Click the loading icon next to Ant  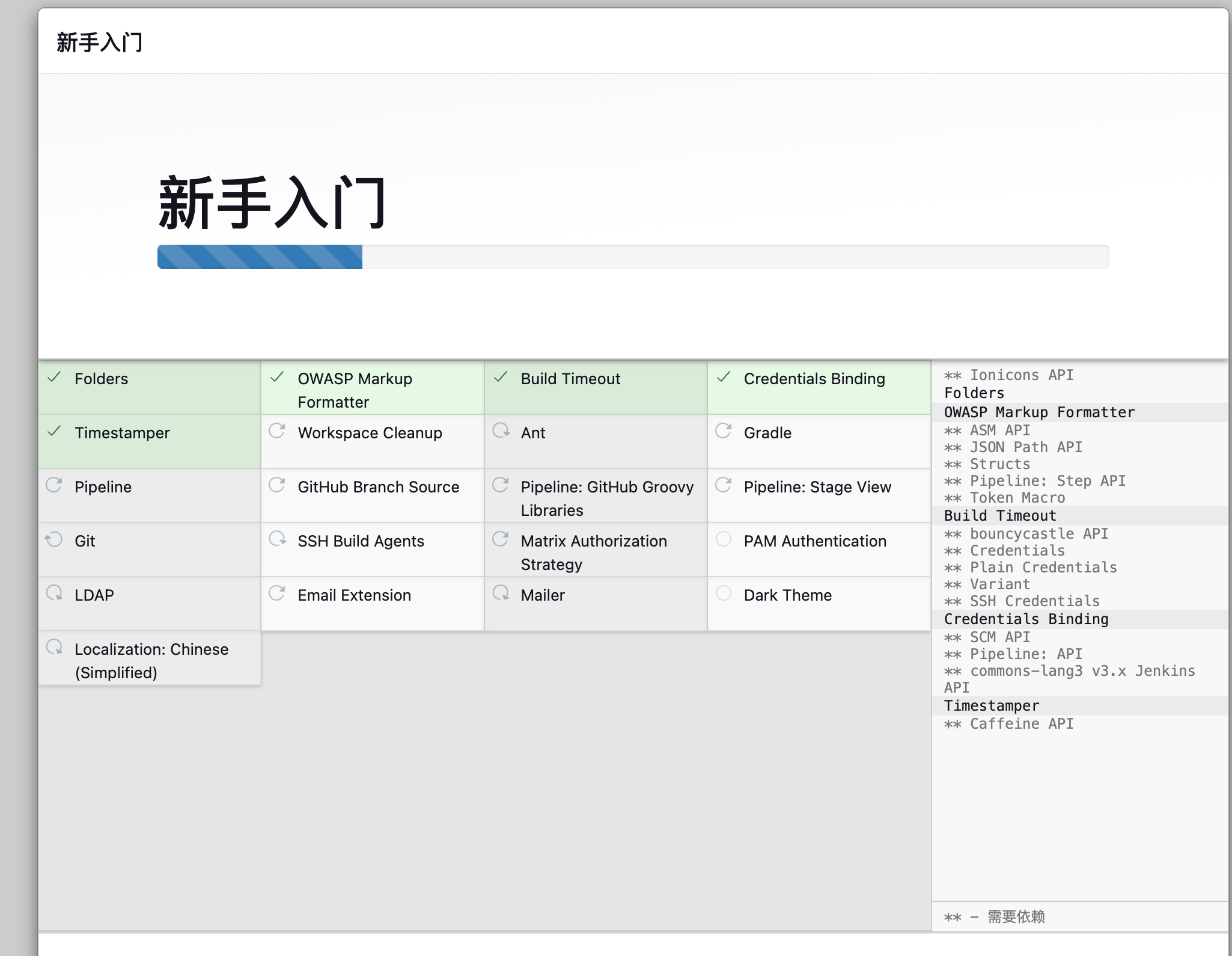[x=501, y=431]
